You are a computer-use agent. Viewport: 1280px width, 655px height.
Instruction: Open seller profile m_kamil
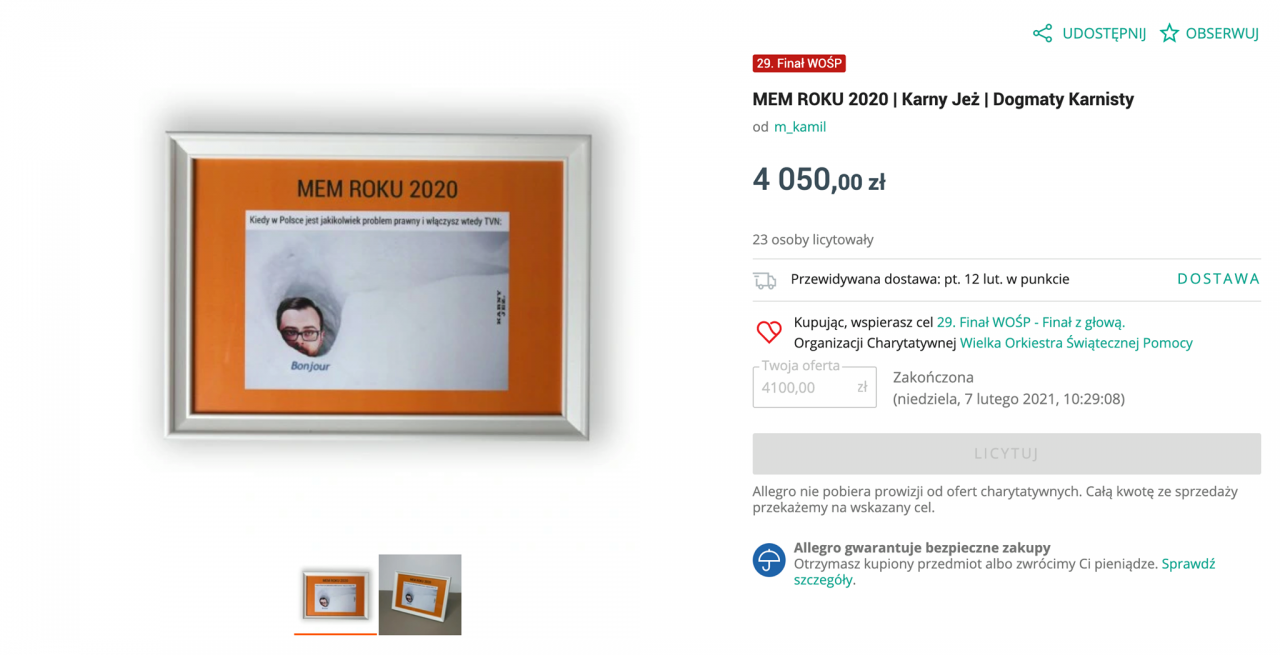pyautogui.click(x=800, y=127)
